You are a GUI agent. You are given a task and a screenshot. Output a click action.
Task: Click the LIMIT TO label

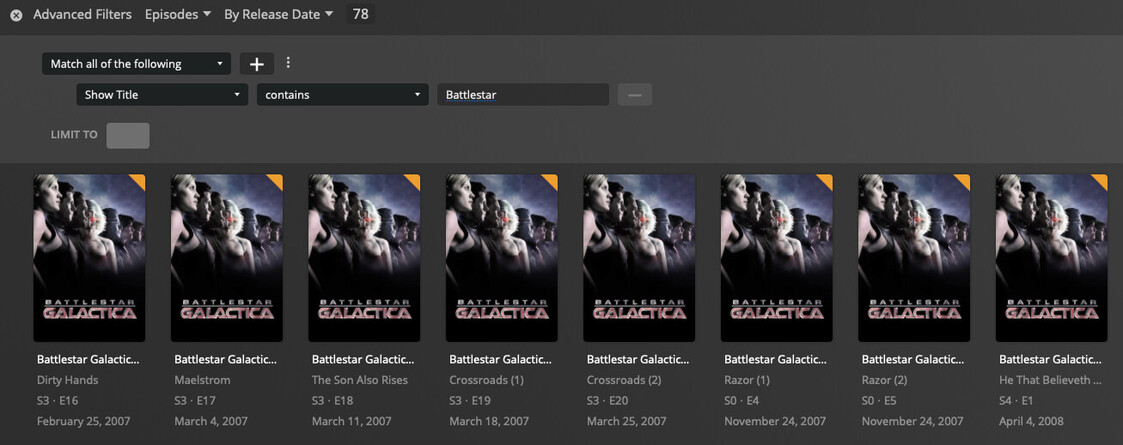point(74,135)
